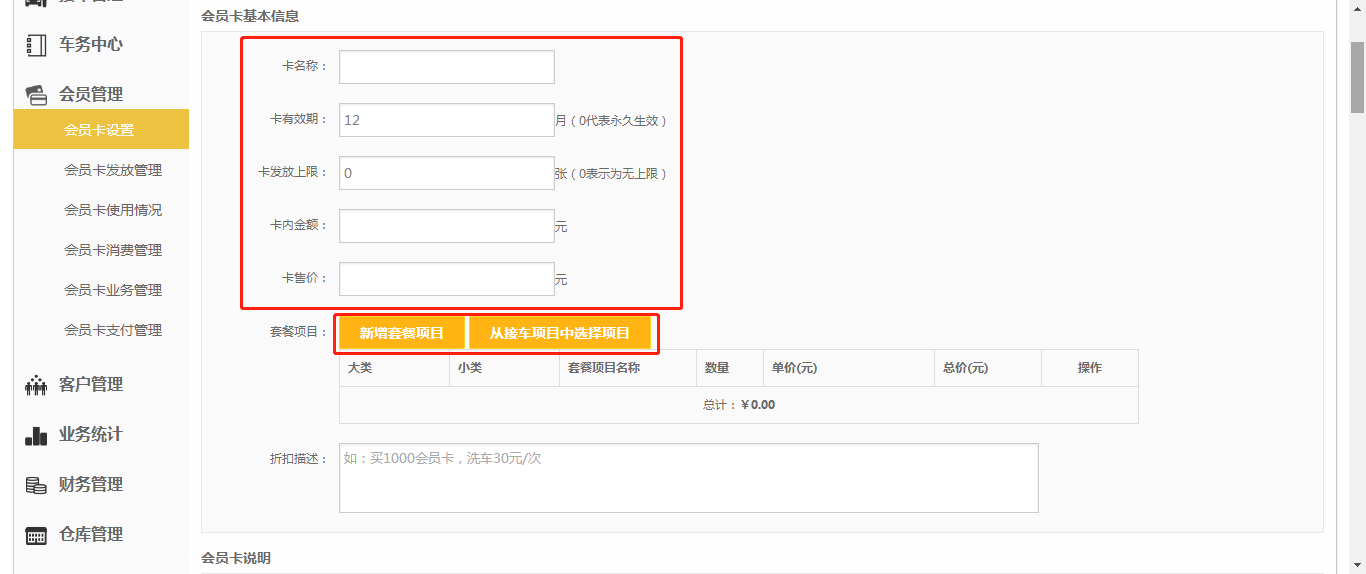Click inside the 折扣描述 text area
This screenshot has height=574, width=1366.
tap(688, 478)
